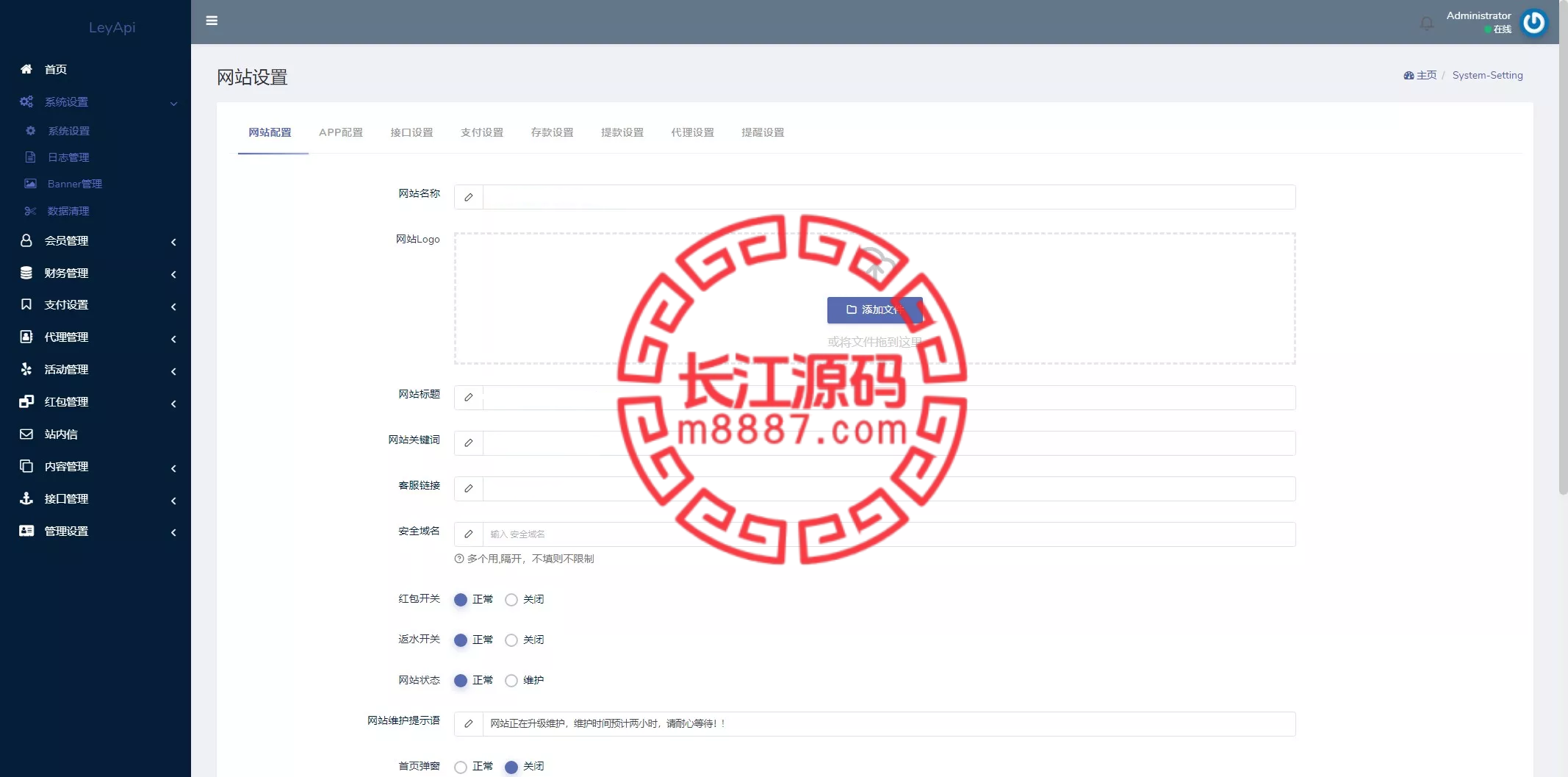Click the pencil icon of 客服链接 field
The width and height of the screenshot is (1568, 777).
tap(469, 489)
